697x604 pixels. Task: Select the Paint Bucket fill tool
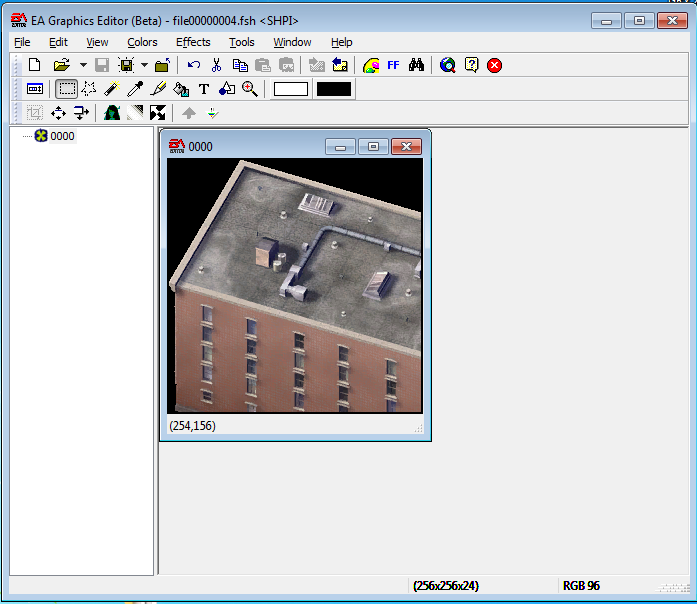click(181, 89)
